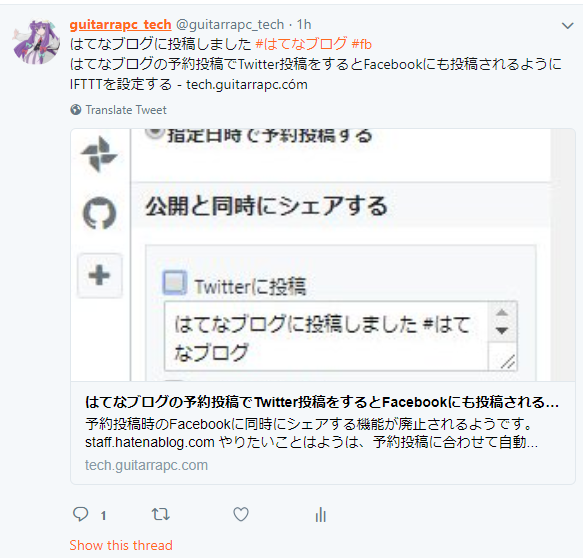
Task: Click the plus icon button in card image
Action: point(99,275)
